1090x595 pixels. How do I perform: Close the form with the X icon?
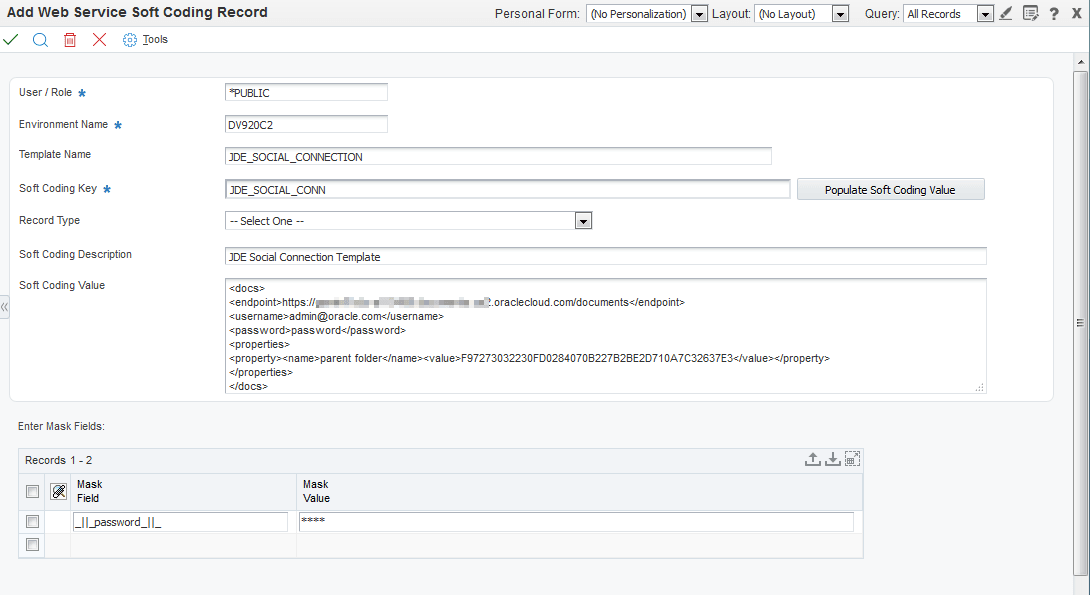(x=1076, y=13)
